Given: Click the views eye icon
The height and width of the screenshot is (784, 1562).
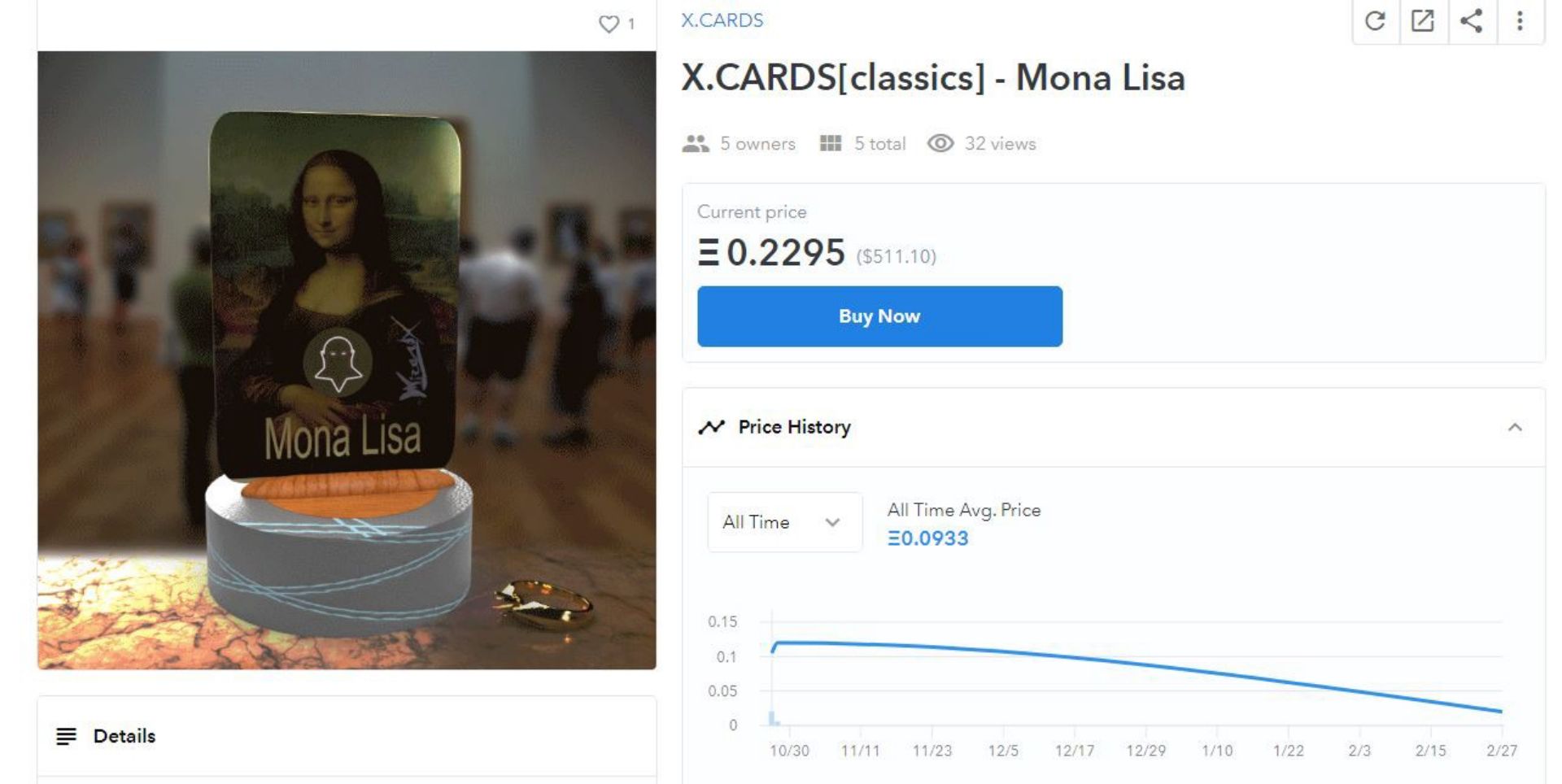Looking at the screenshot, I should click(940, 144).
